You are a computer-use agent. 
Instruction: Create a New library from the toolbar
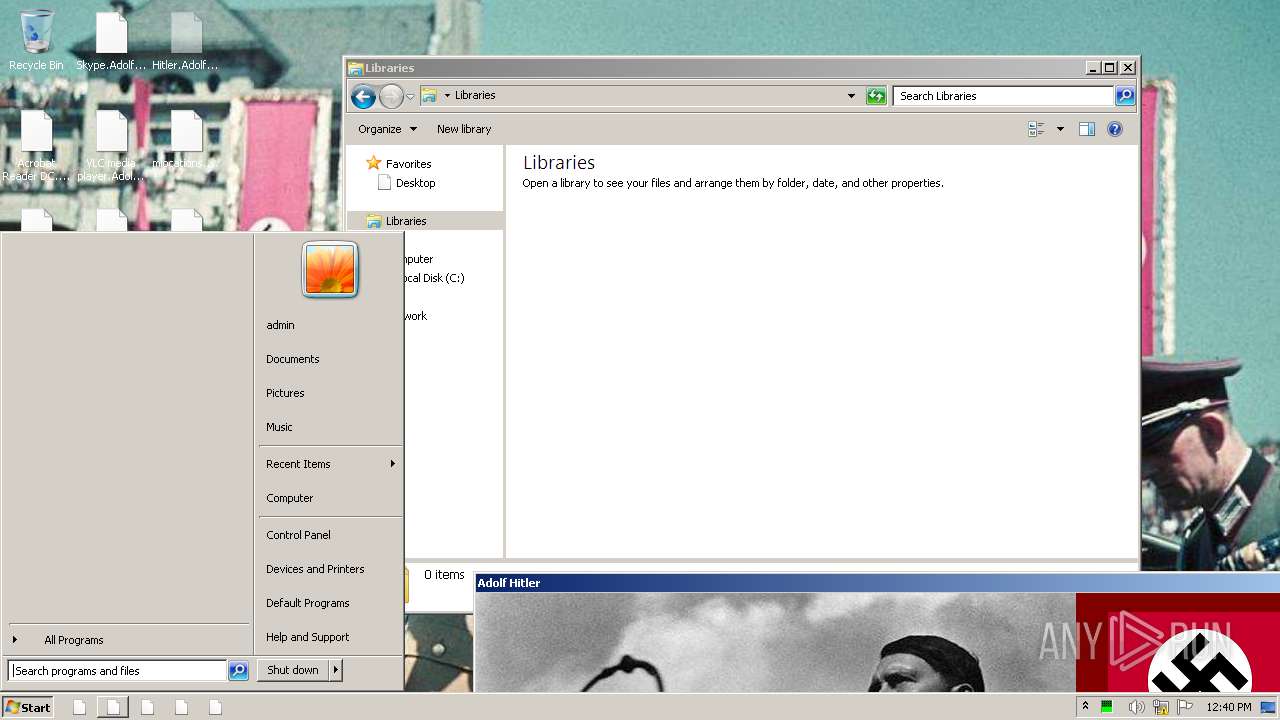tap(464, 129)
